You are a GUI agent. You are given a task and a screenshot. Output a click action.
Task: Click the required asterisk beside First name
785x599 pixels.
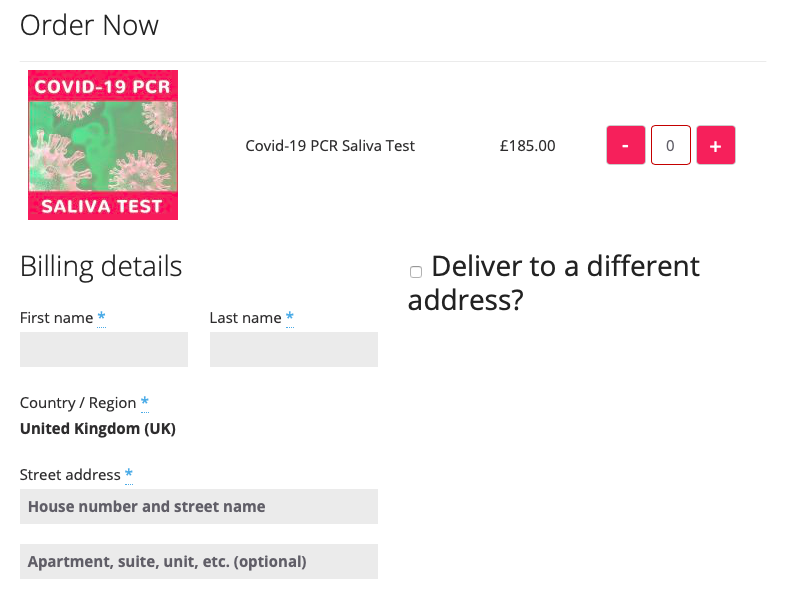(x=101, y=318)
